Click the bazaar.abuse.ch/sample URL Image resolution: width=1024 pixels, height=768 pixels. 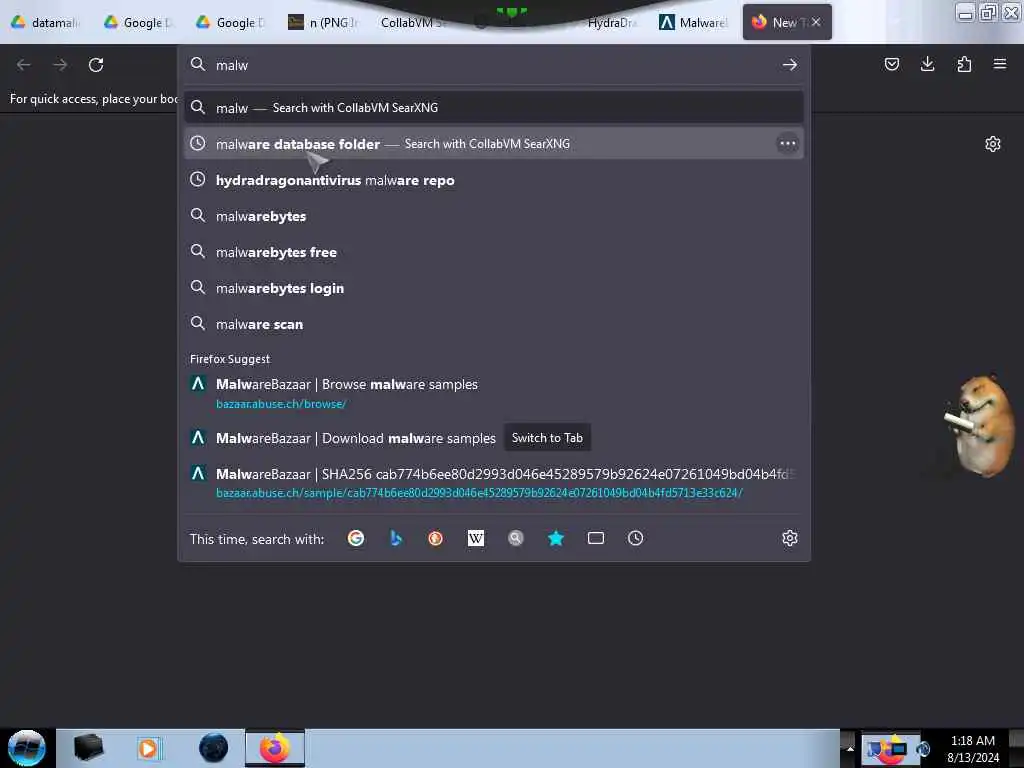click(479, 492)
